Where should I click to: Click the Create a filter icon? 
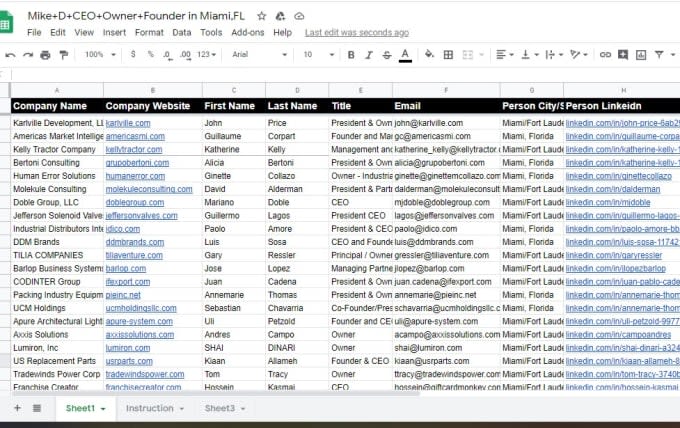pyautogui.click(x=659, y=55)
